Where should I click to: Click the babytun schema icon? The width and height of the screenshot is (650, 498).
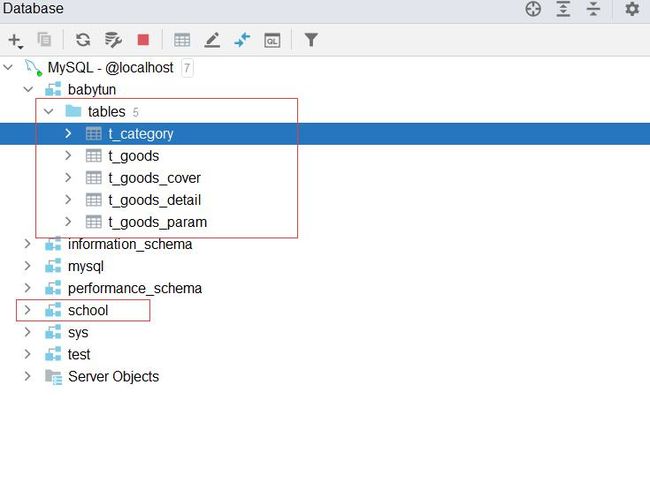click(53, 89)
